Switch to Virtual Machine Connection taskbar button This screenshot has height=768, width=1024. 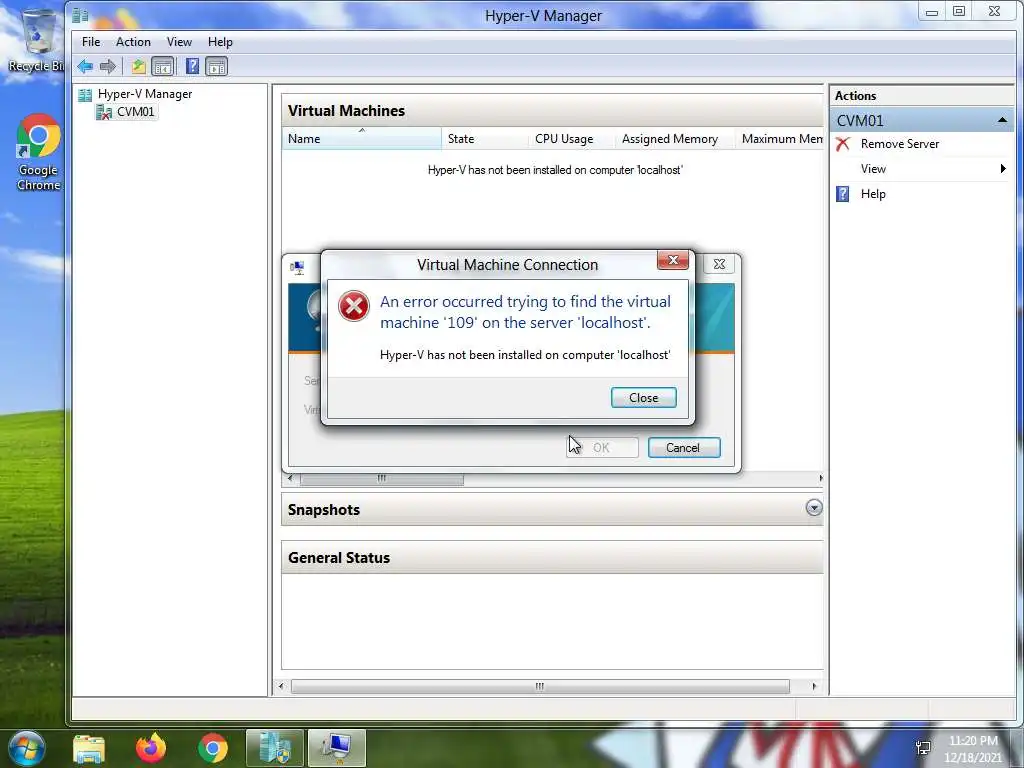pyautogui.click(x=337, y=748)
